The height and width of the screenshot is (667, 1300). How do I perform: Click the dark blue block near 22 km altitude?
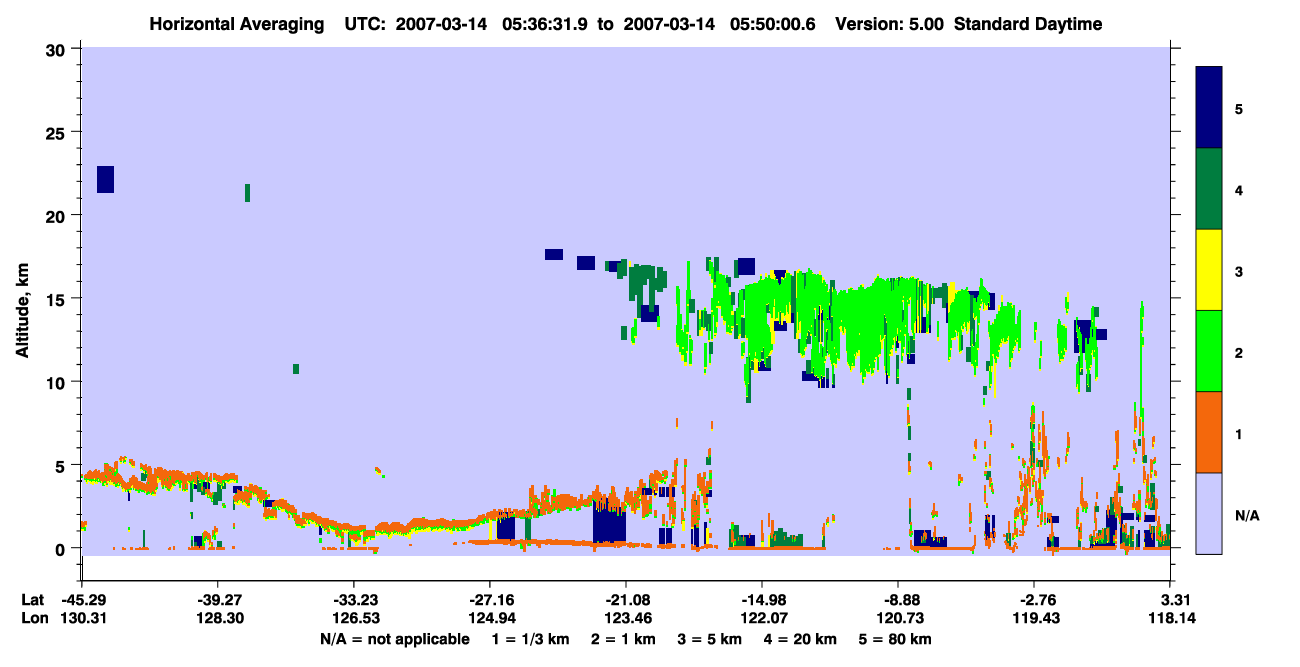105,179
